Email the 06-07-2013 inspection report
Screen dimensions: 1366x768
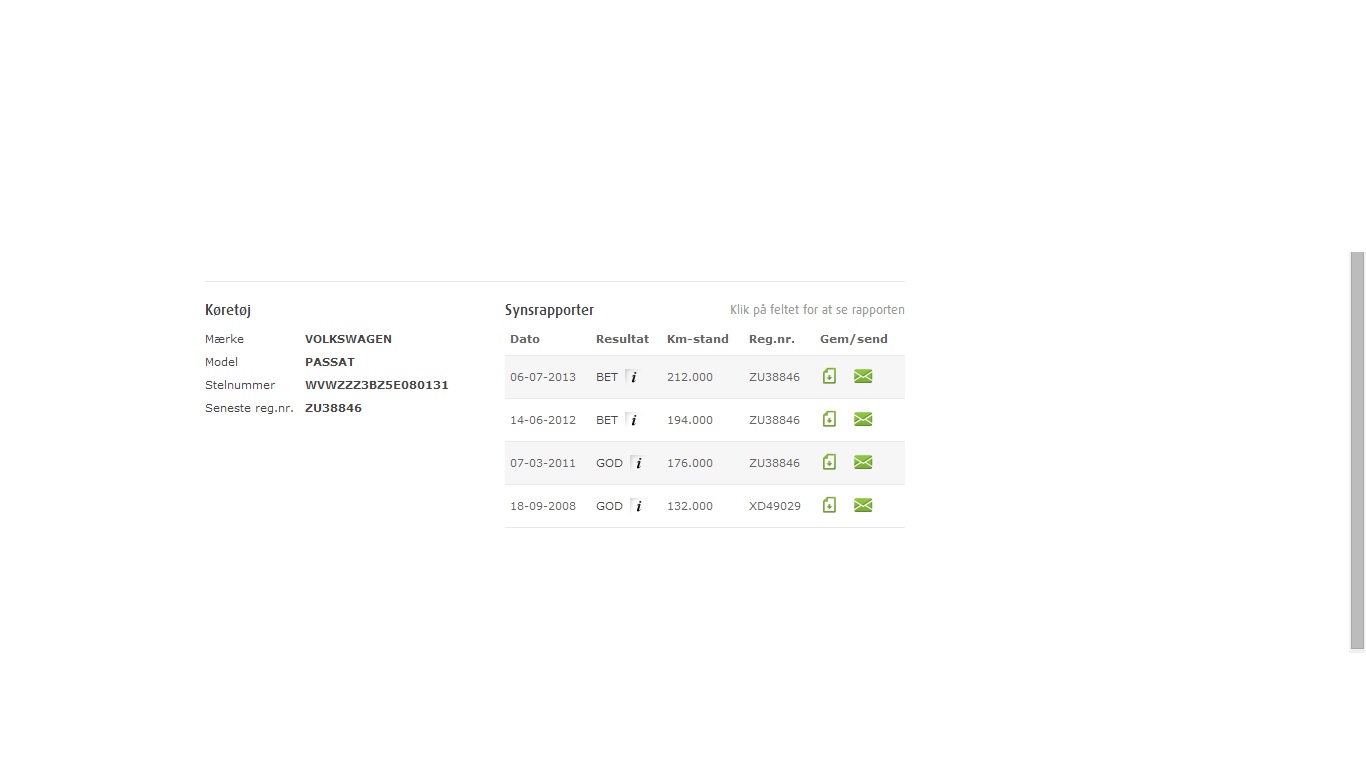tap(863, 376)
